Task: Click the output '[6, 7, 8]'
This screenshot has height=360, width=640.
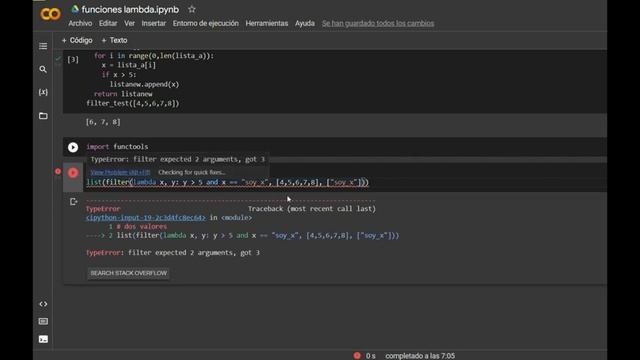Action: (x=103, y=122)
